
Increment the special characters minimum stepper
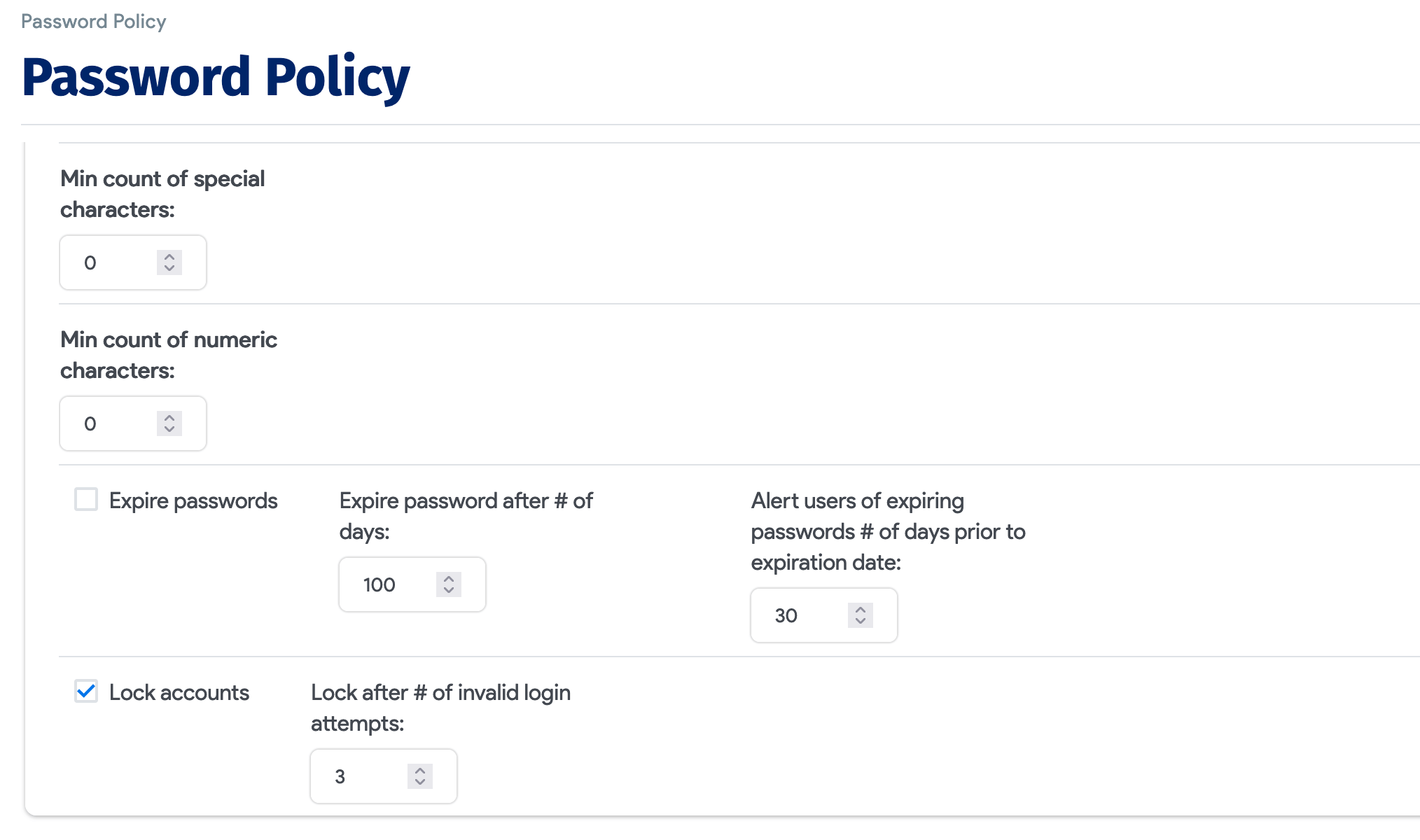coord(169,257)
